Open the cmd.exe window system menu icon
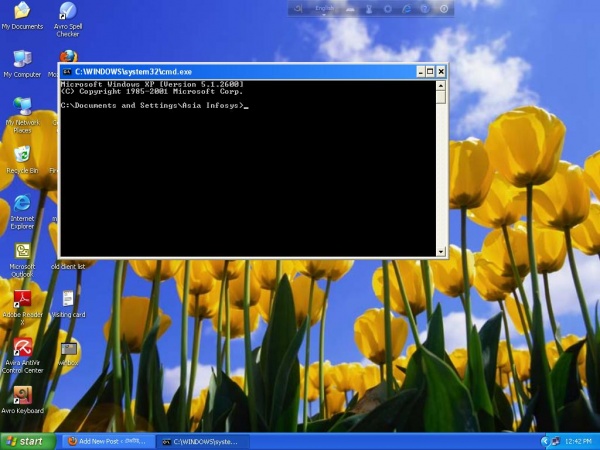 tap(67, 72)
